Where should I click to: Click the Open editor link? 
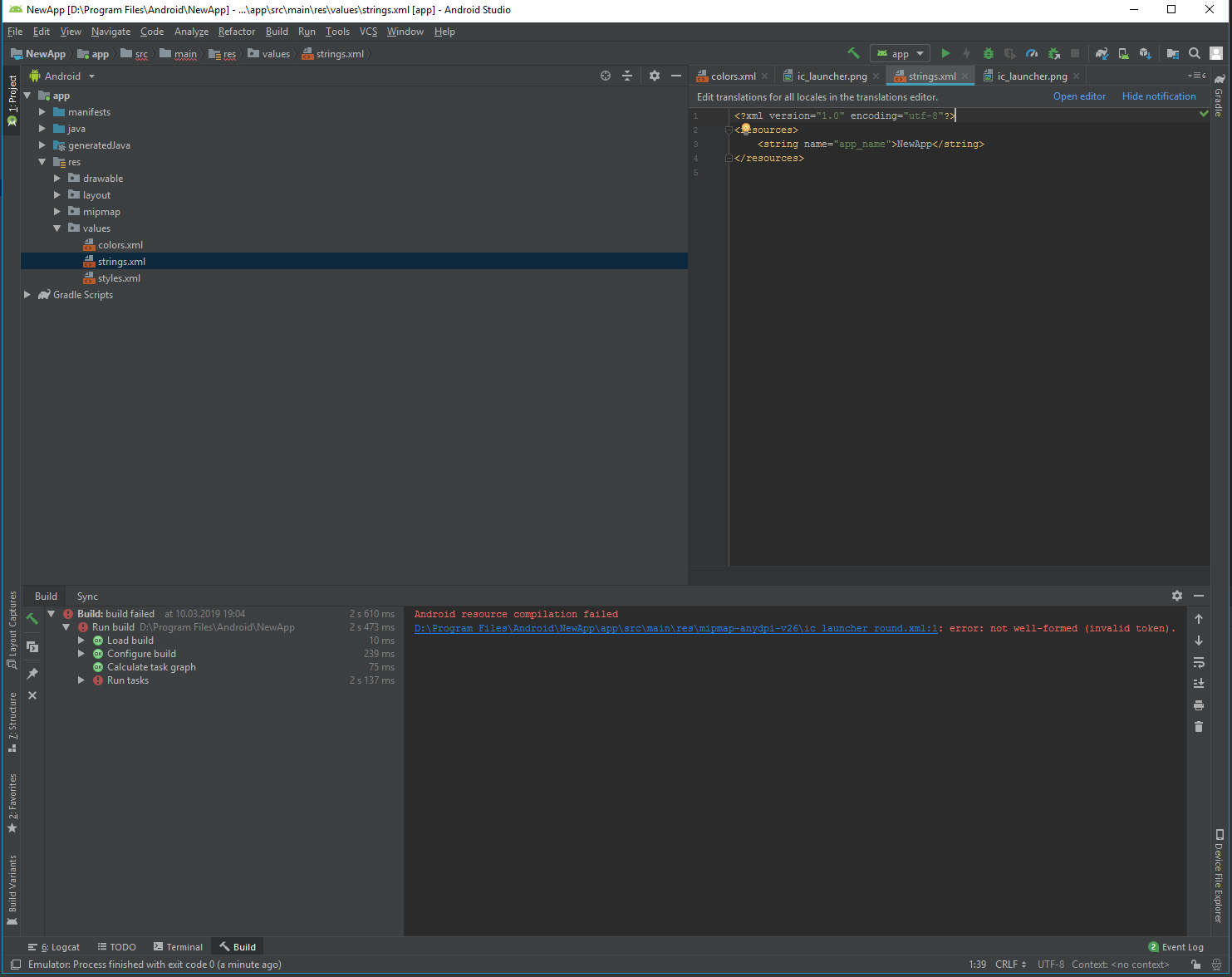pos(1079,96)
